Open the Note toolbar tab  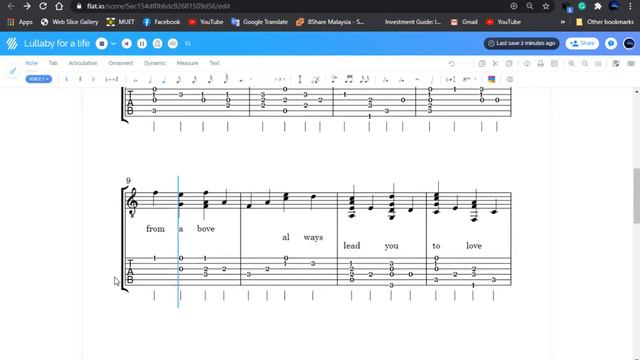click(31, 63)
